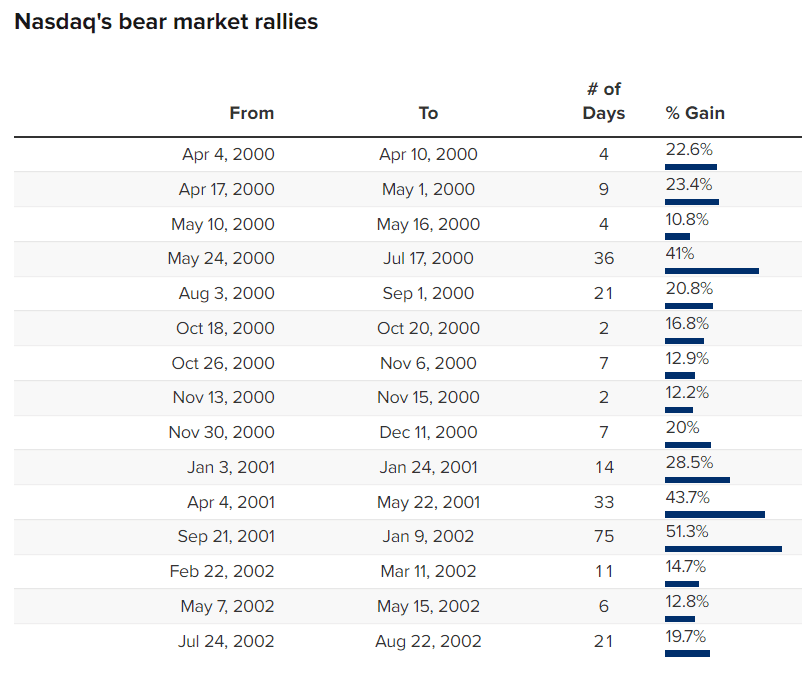
Task: Select the 'Jan 3, 2001' start date
Action: pyautogui.click(x=230, y=467)
